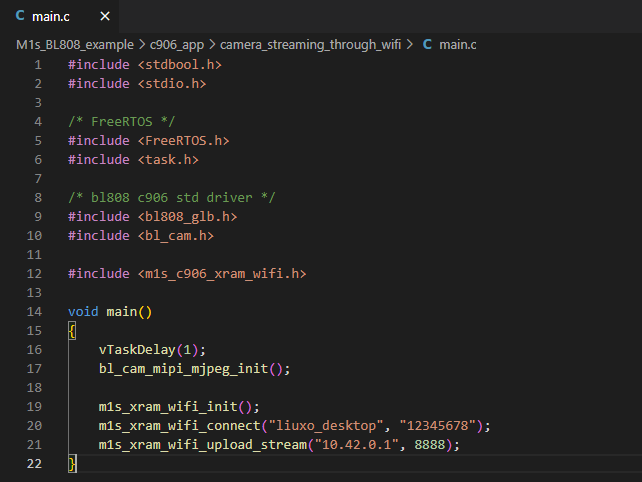The image size is (642, 482).
Task: Click the m1s_xram_wifi_init call
Action: click(168, 407)
